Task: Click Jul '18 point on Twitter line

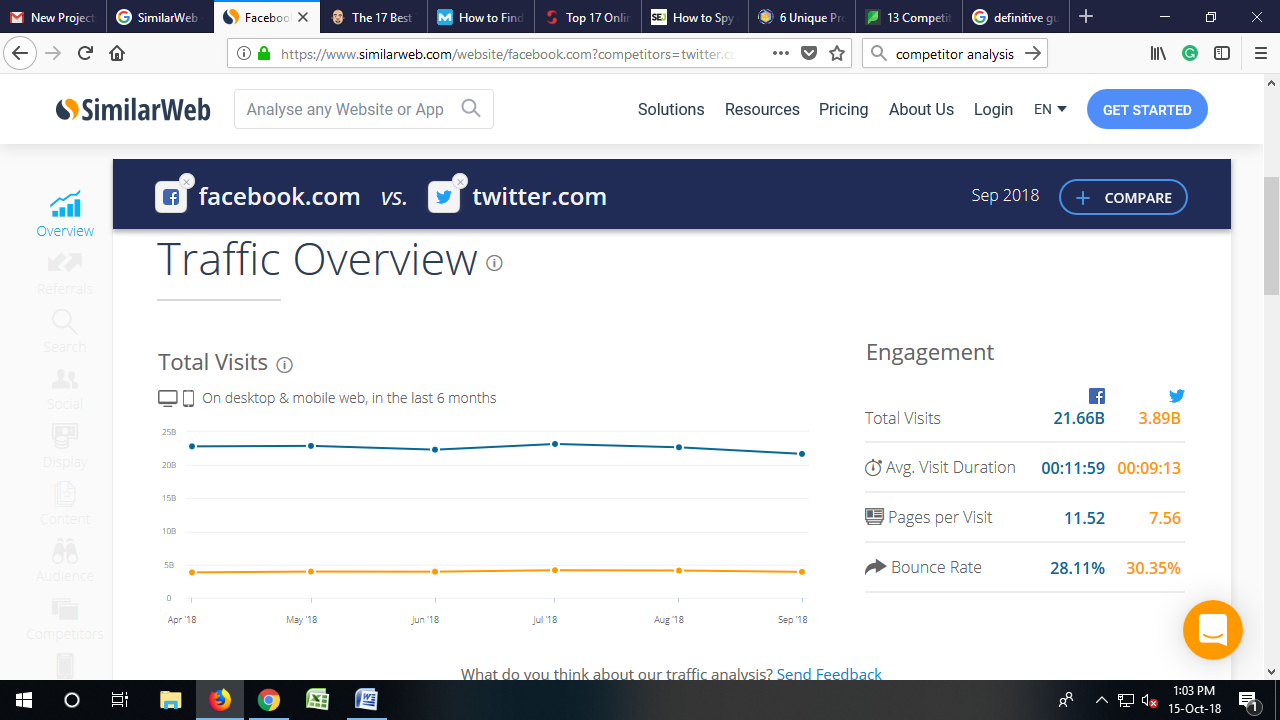Action: pos(555,570)
